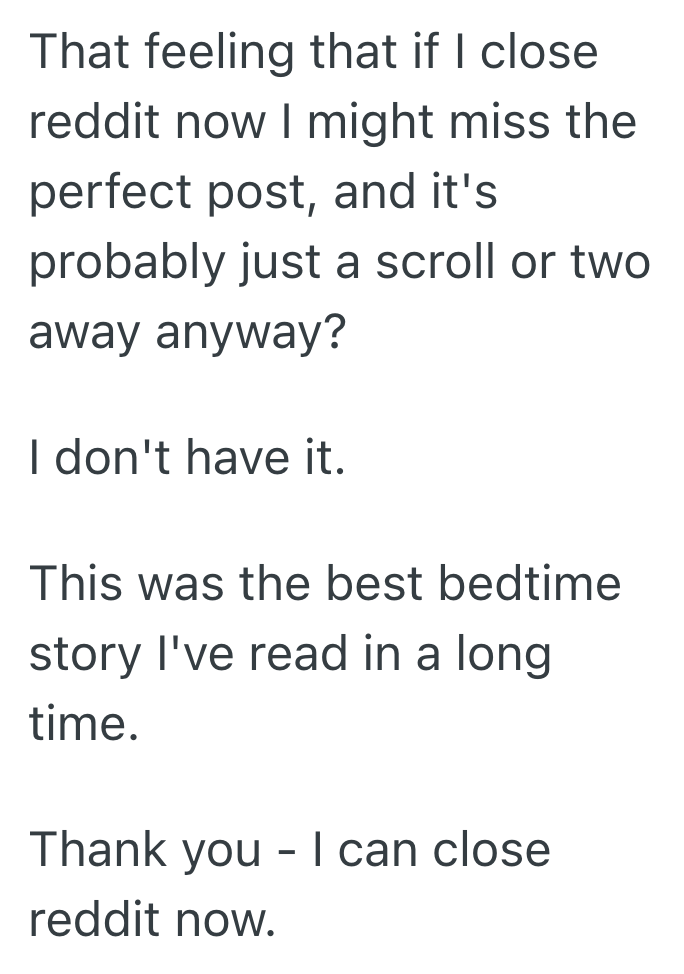Click the word "bedtime" in the text
Screen dimensions: 684x974
tap(548, 585)
